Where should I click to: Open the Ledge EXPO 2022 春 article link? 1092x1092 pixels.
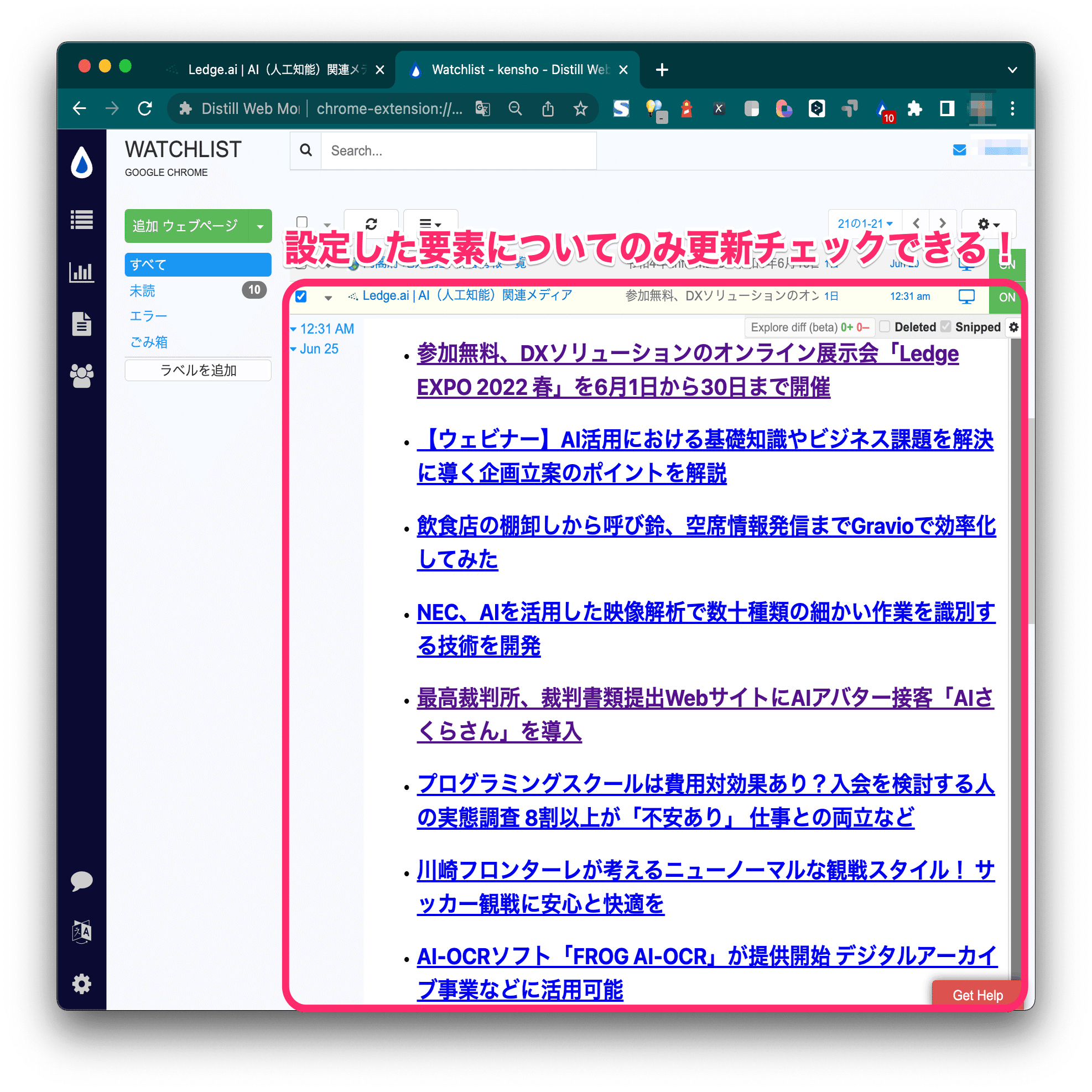point(688,370)
